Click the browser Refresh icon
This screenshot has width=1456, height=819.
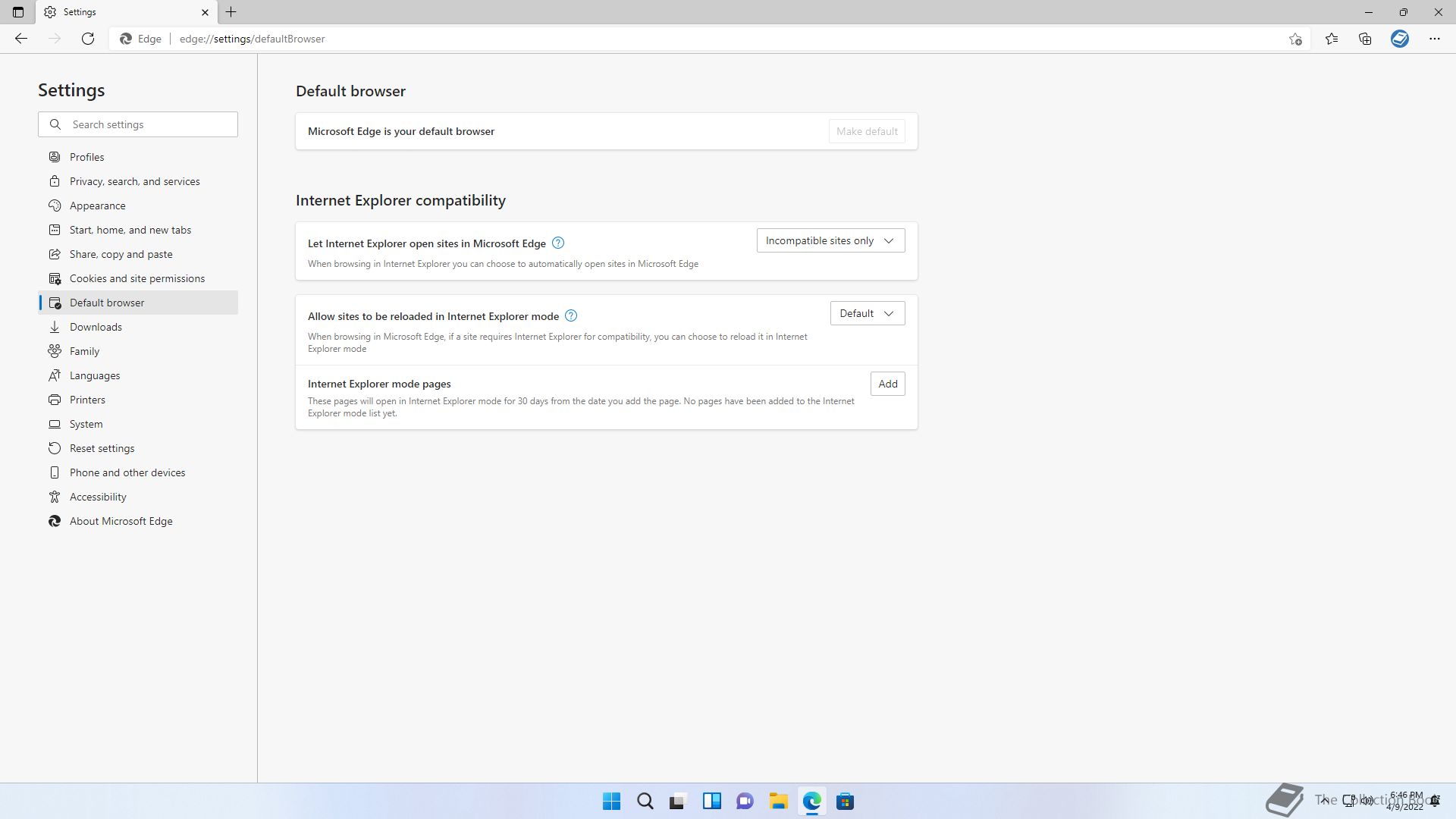(88, 39)
